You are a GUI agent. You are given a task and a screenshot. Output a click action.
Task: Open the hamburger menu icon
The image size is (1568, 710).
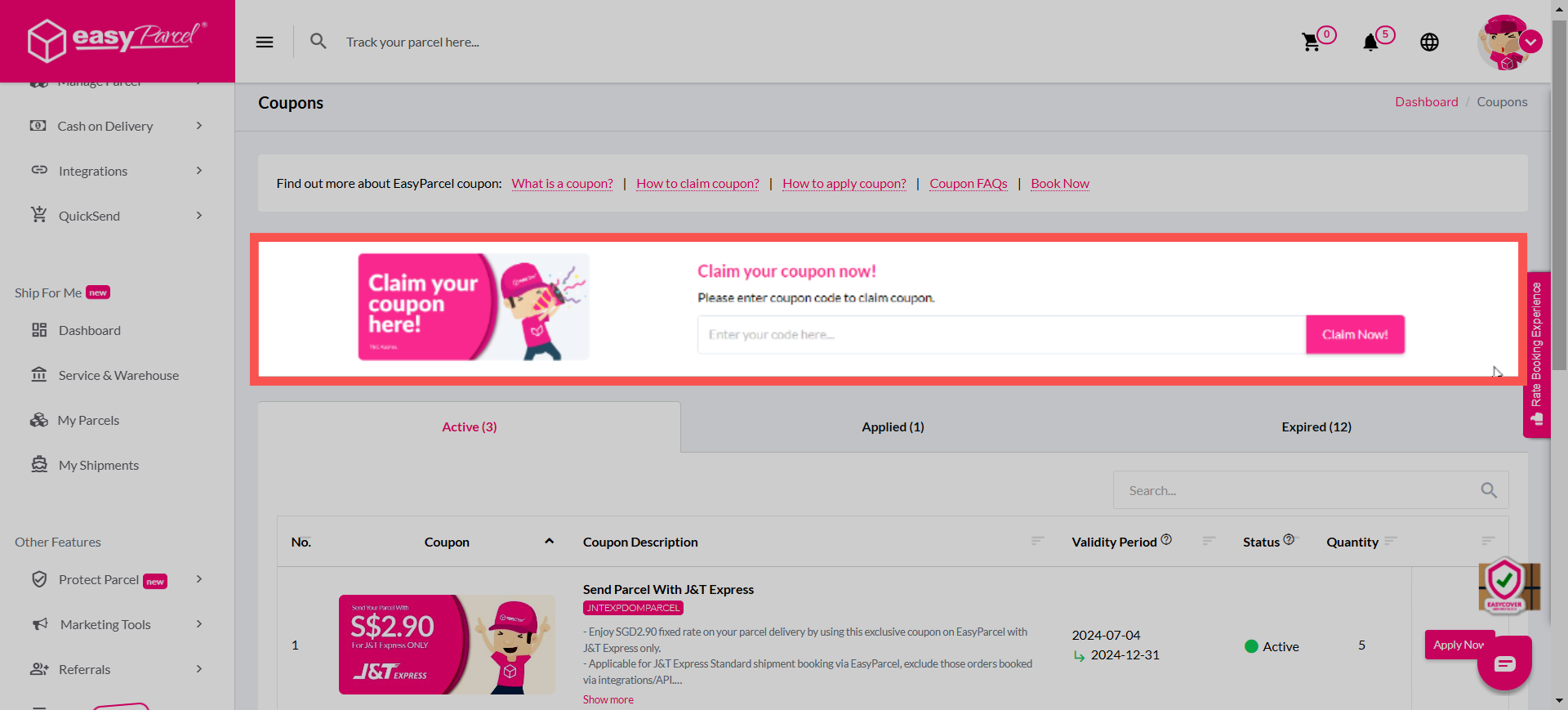265,42
